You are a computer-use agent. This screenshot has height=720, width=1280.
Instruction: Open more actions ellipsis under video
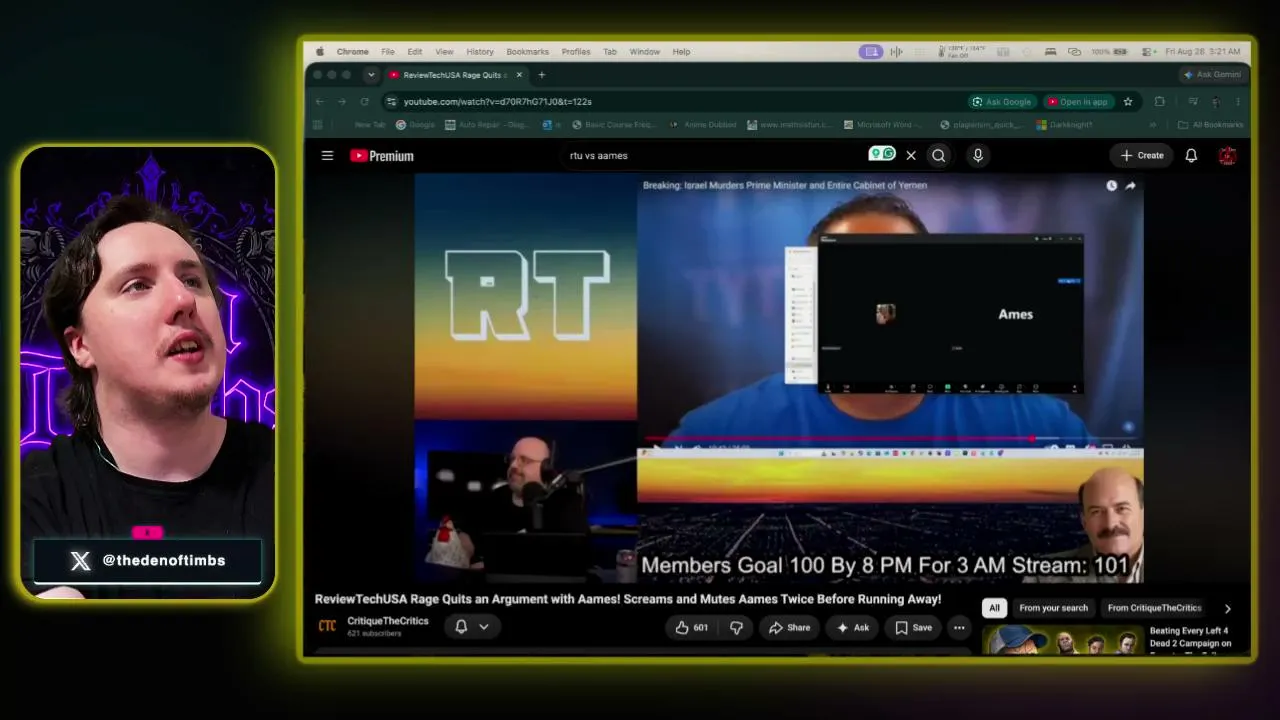959,628
